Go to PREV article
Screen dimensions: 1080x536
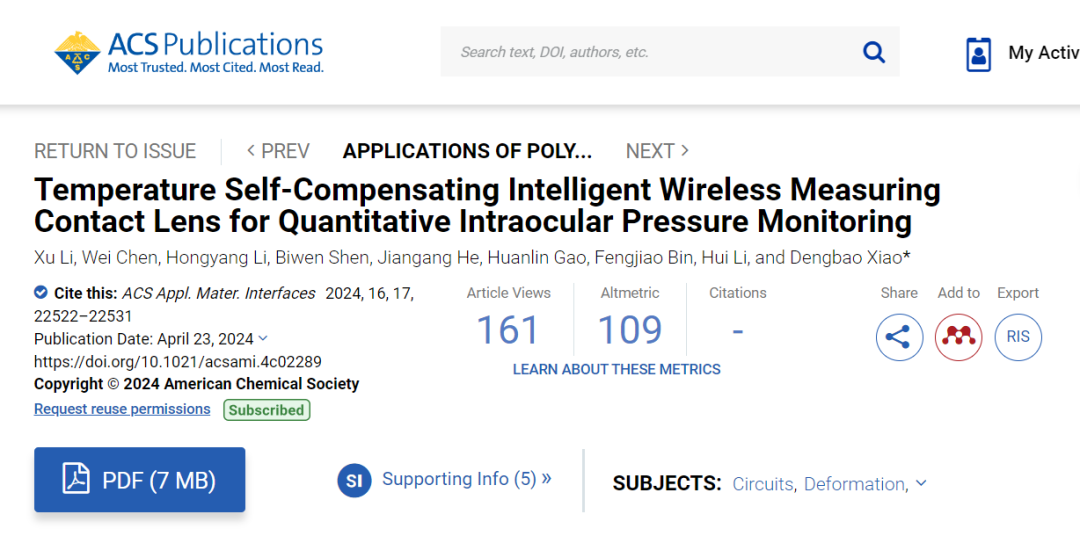click(278, 151)
